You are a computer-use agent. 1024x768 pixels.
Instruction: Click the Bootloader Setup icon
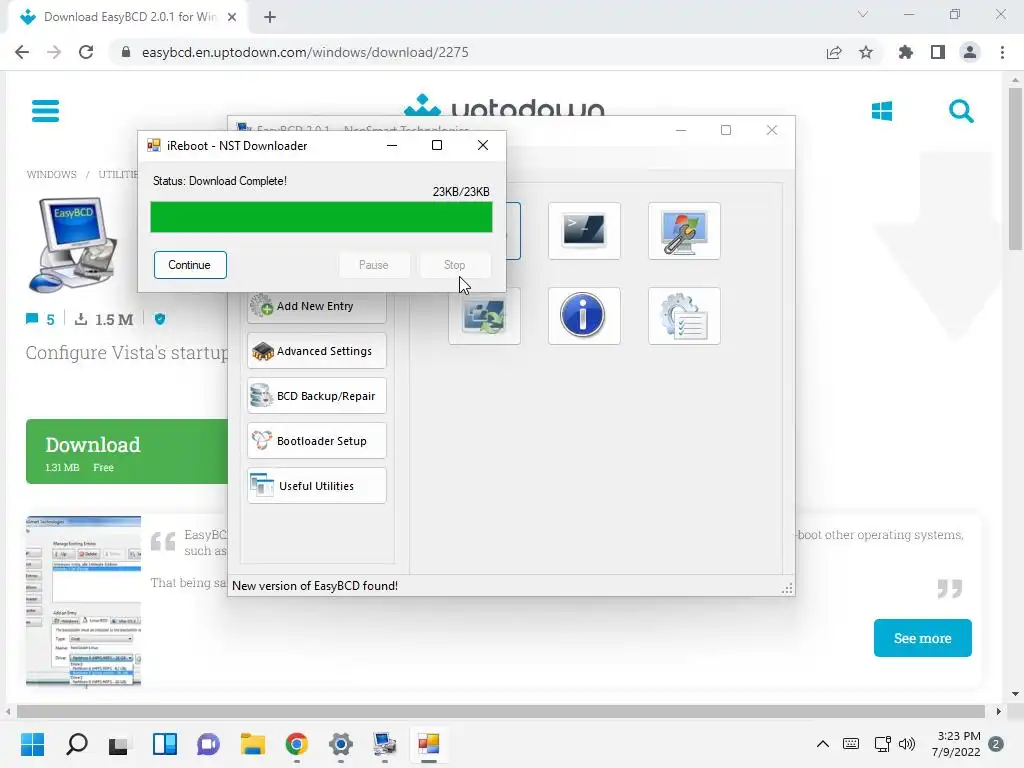coord(262,441)
